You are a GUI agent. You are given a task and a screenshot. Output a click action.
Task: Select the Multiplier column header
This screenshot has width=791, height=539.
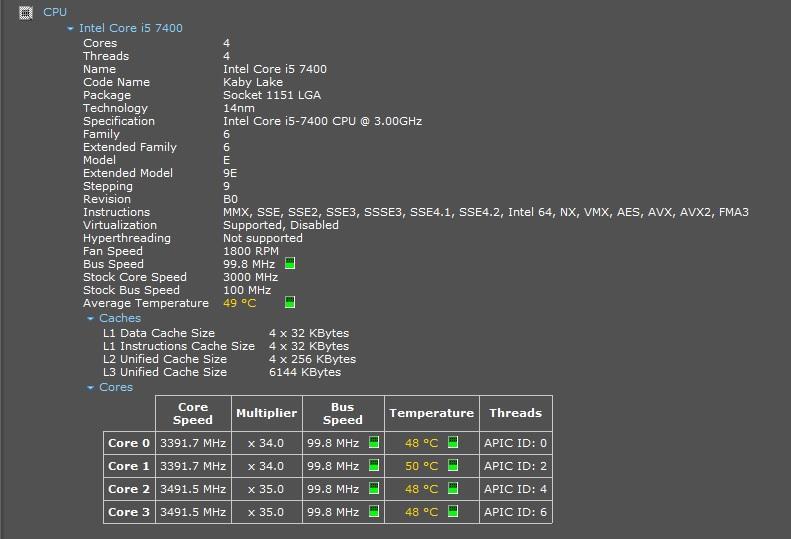266,413
